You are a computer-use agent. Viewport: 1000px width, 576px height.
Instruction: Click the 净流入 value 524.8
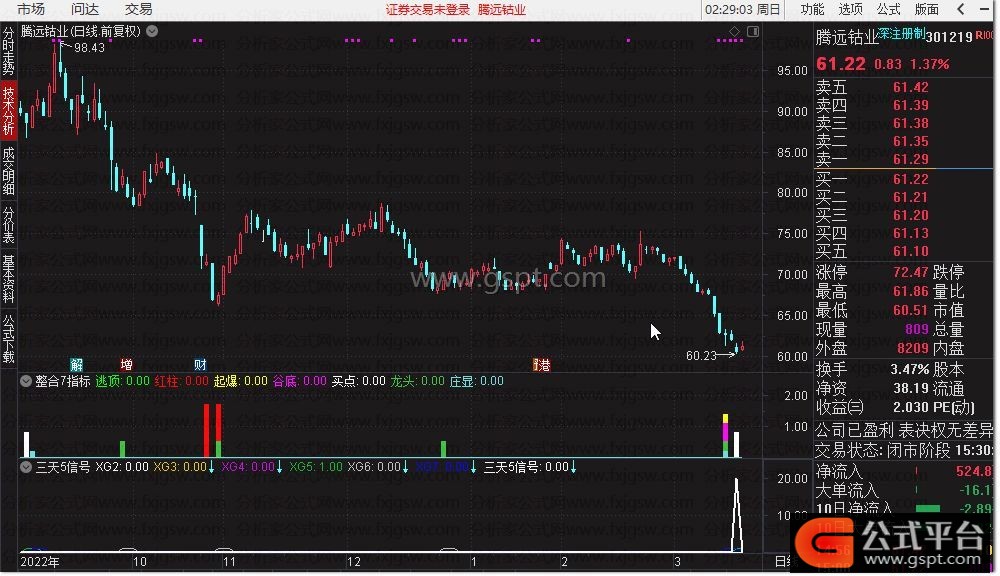pyautogui.click(x=974, y=471)
